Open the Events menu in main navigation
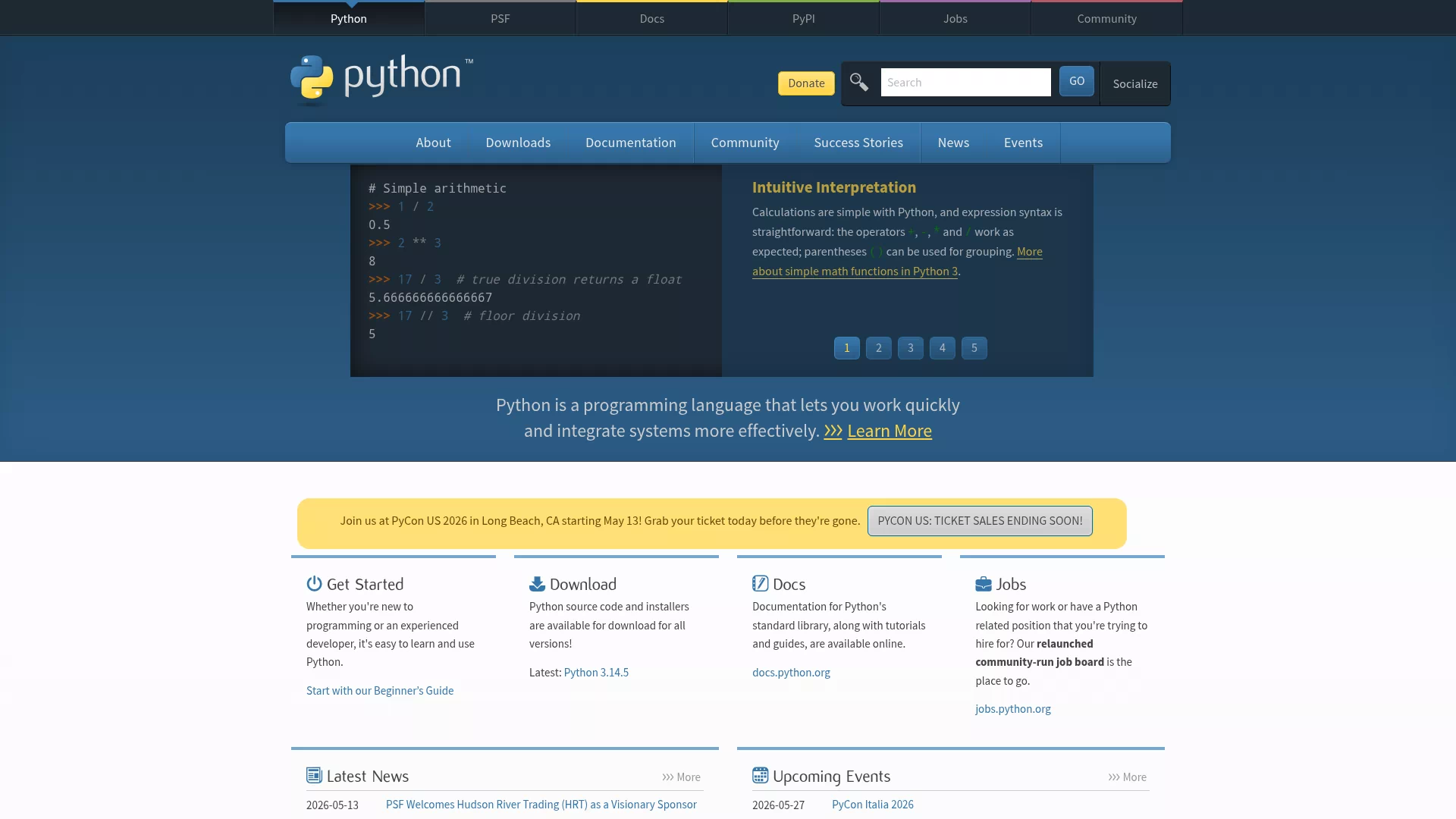This screenshot has width=1456, height=819. click(x=1023, y=143)
